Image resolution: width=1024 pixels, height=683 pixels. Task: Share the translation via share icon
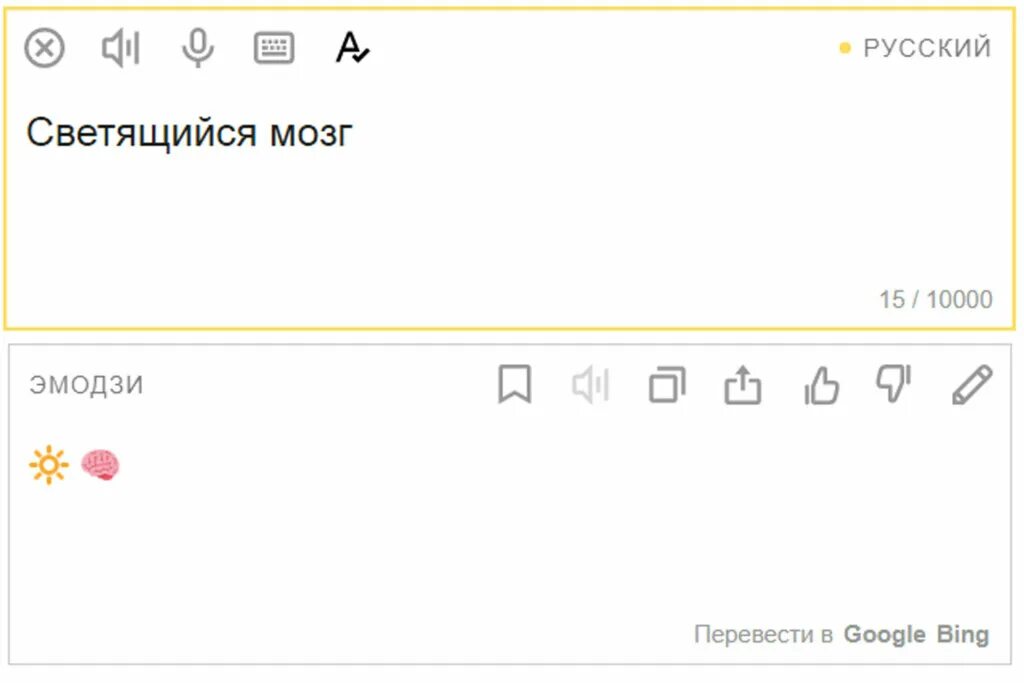(x=743, y=385)
